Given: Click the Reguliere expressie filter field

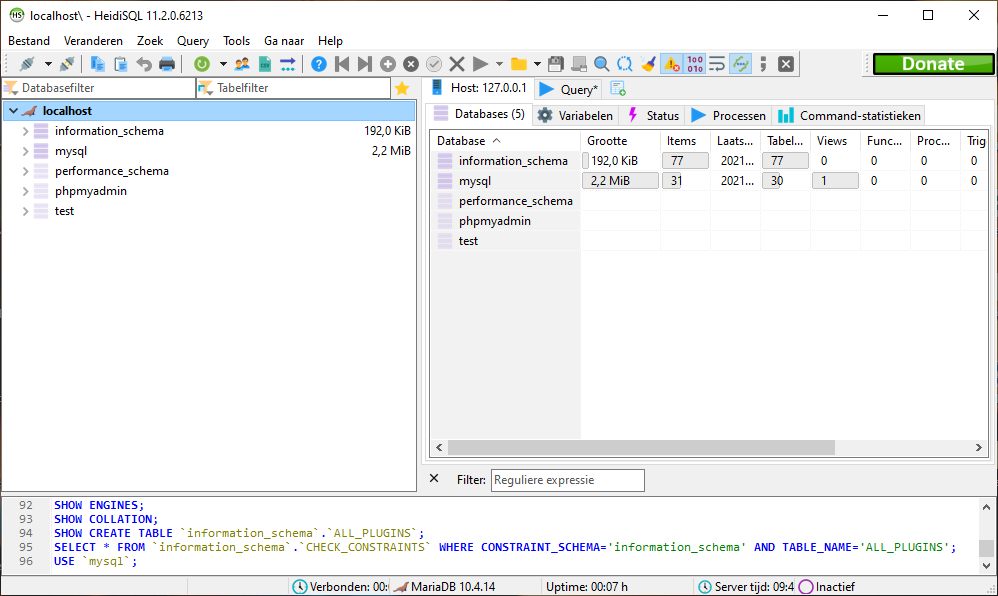Looking at the screenshot, I should 568,480.
